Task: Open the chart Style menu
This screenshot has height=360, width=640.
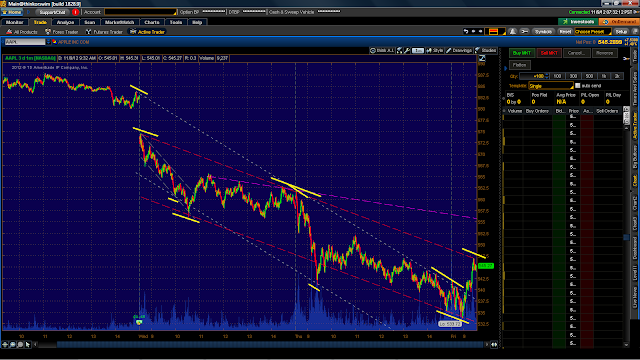Action: click(x=435, y=51)
